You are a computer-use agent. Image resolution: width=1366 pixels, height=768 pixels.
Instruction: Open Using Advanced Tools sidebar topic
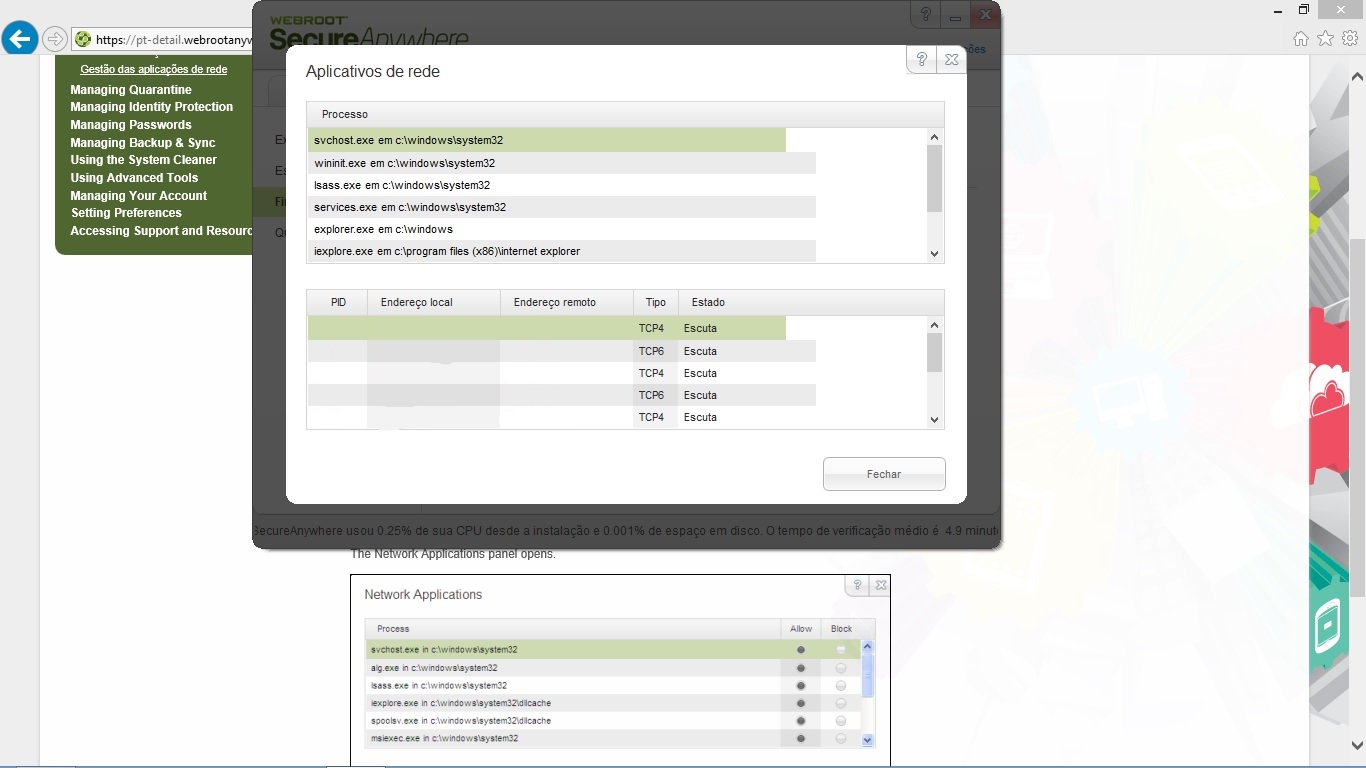tap(134, 178)
